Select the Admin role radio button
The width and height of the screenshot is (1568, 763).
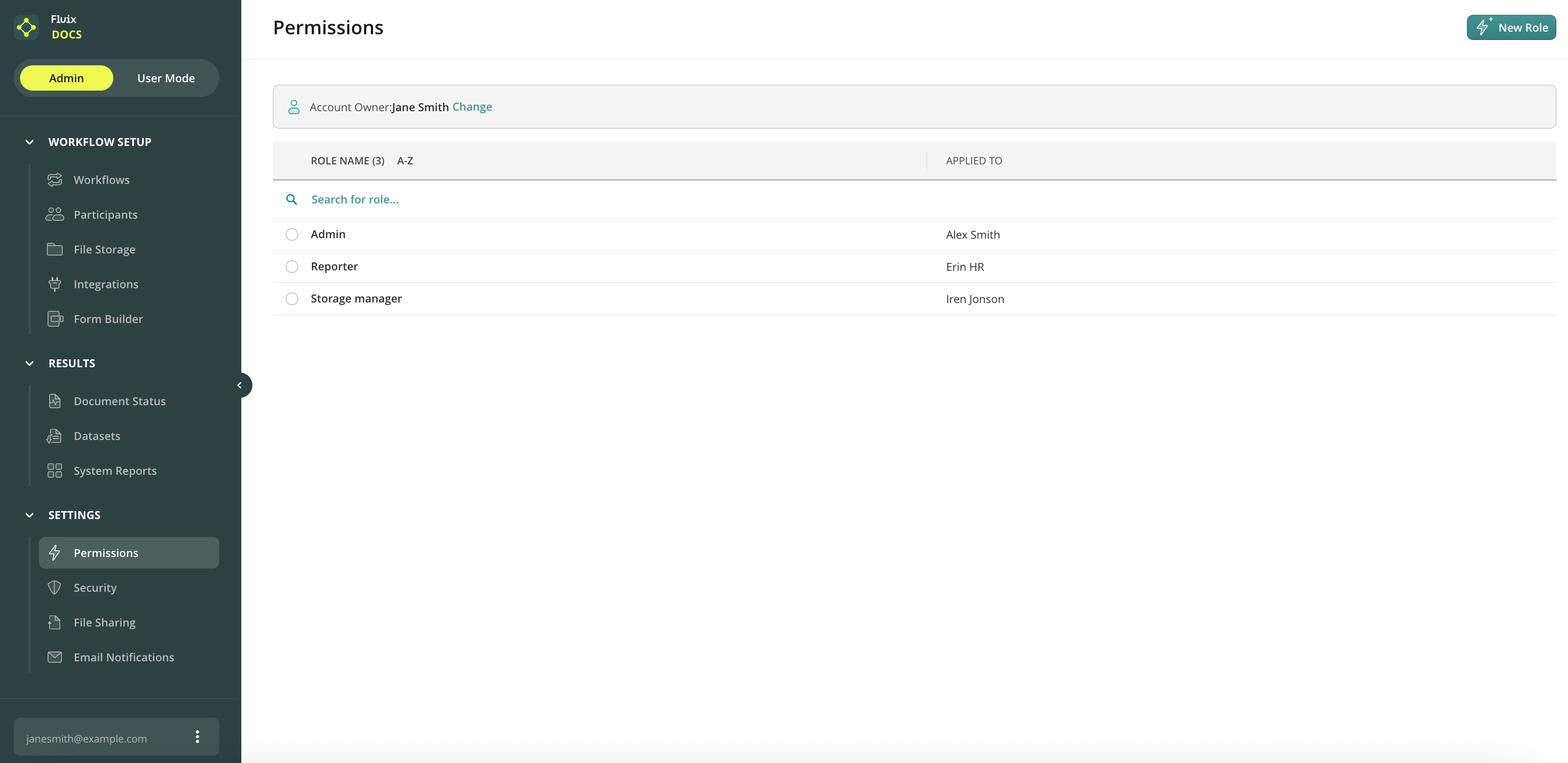click(x=292, y=234)
